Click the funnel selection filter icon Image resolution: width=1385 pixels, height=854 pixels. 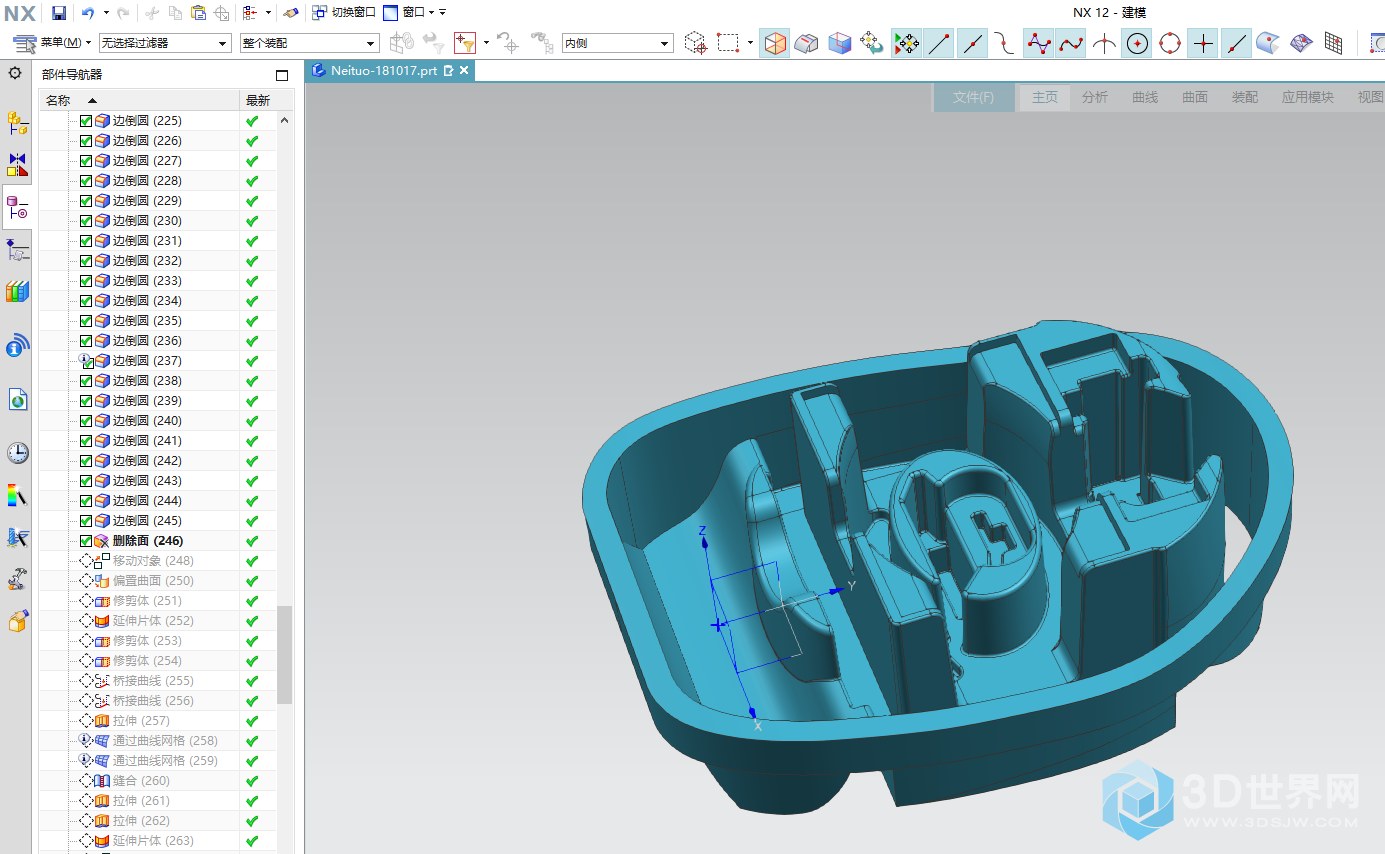pyautogui.click(x=464, y=43)
